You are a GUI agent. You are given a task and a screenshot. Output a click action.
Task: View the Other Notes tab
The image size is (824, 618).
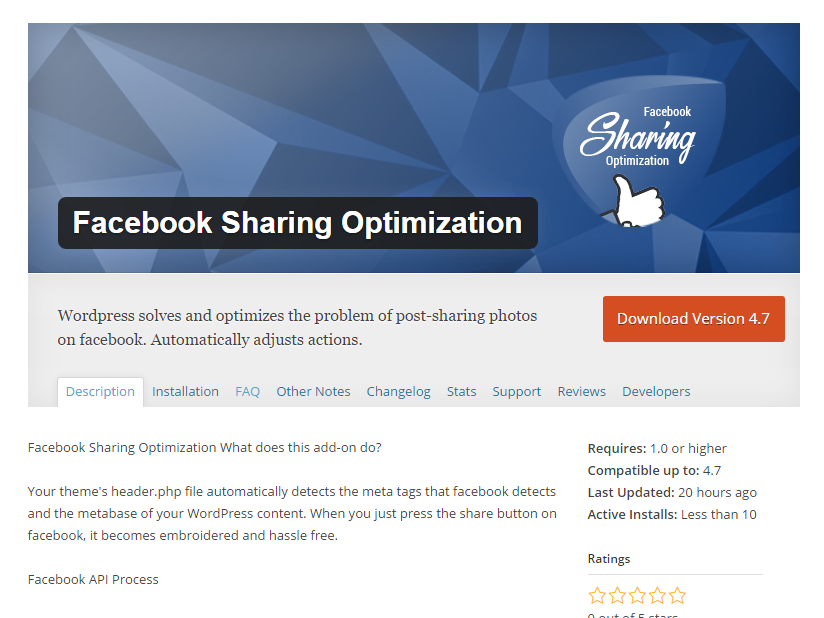(x=313, y=392)
